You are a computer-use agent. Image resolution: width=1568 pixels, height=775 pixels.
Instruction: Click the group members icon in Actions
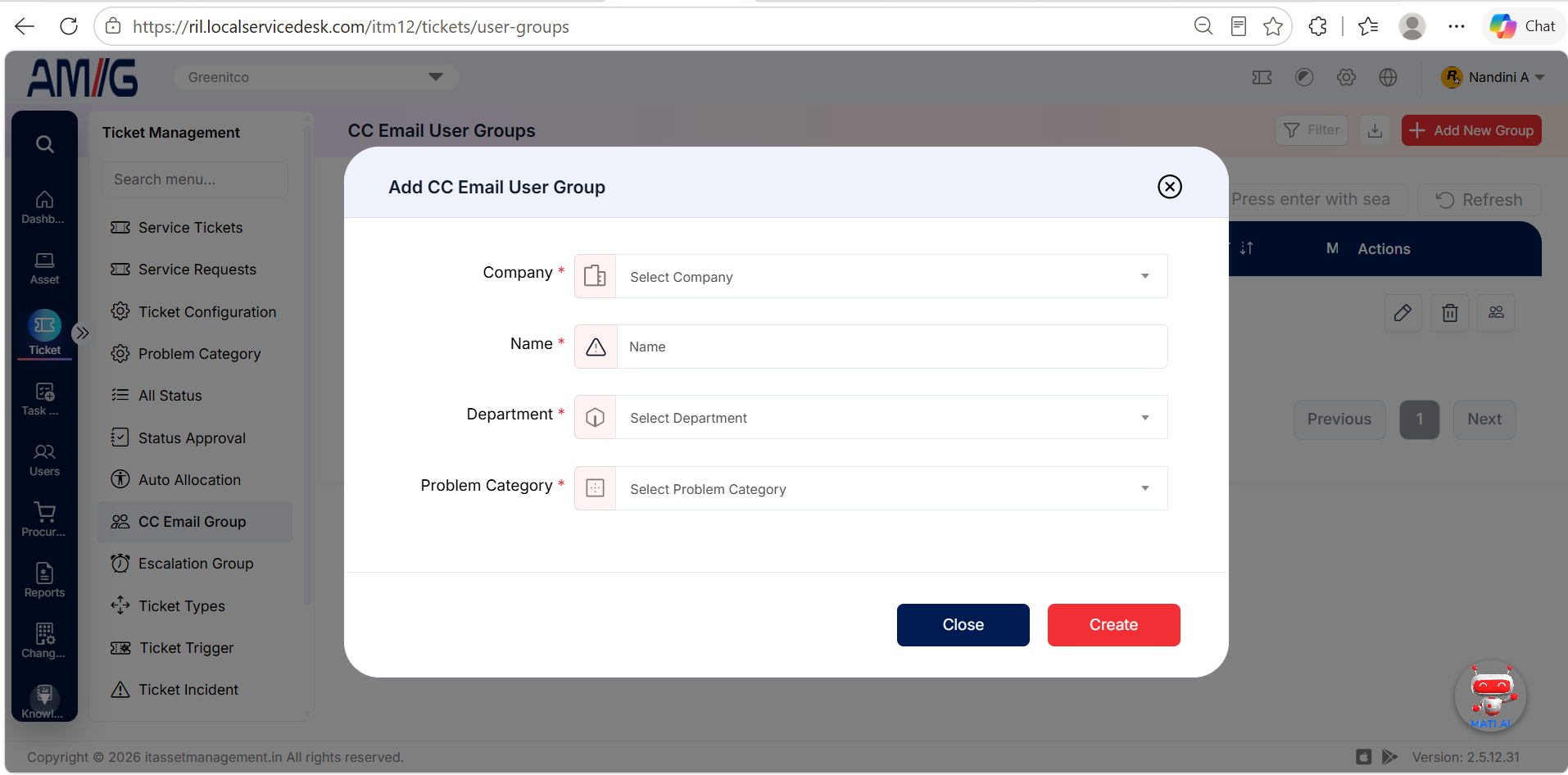point(1496,312)
